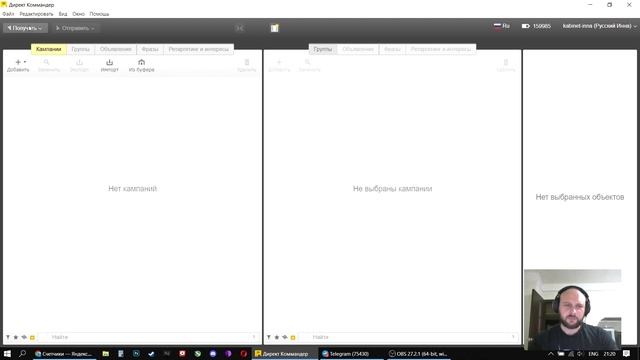Select the Группы tab in middle panel
This screenshot has height=360, width=640.
tap(322, 49)
